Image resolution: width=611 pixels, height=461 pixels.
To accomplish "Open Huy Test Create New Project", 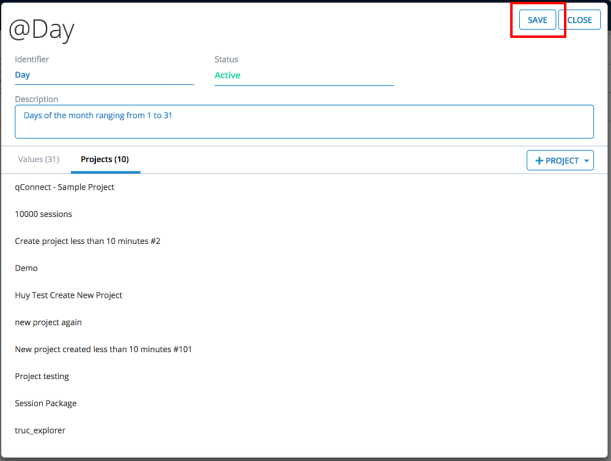I will pos(68,295).
